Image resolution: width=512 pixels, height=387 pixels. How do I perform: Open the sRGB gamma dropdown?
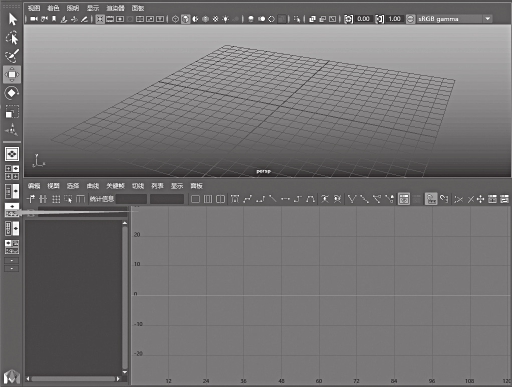(x=488, y=19)
